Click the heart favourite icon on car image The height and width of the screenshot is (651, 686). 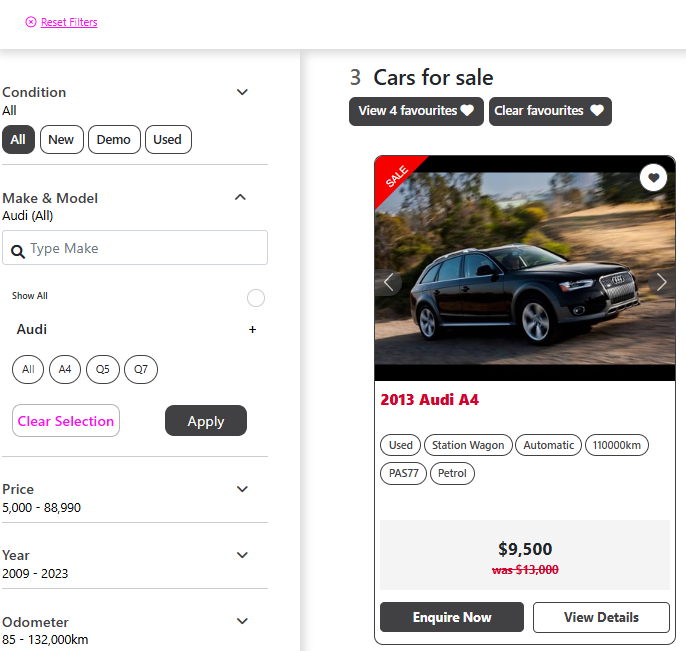[x=653, y=178]
